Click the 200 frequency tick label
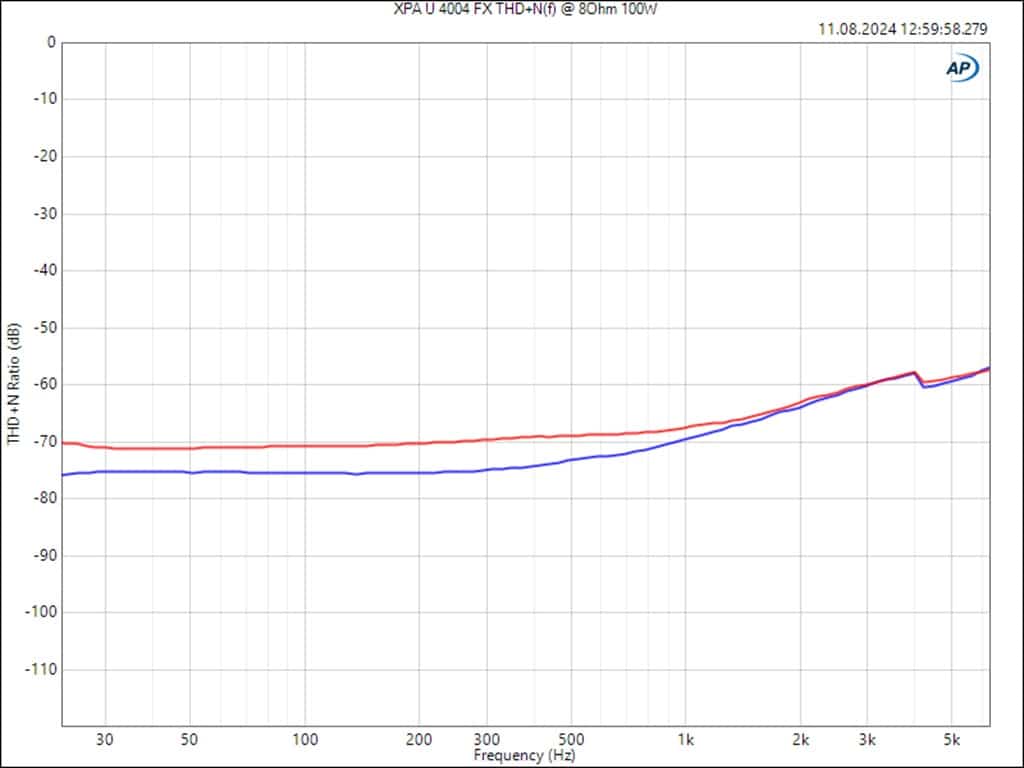 click(419, 739)
